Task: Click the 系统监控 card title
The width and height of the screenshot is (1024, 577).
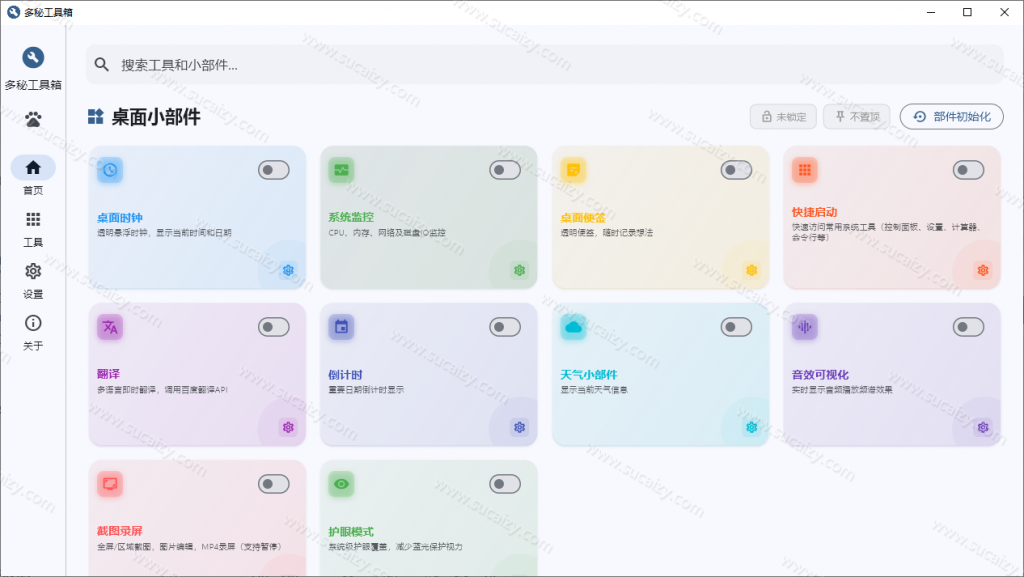Action: pyautogui.click(x=351, y=217)
